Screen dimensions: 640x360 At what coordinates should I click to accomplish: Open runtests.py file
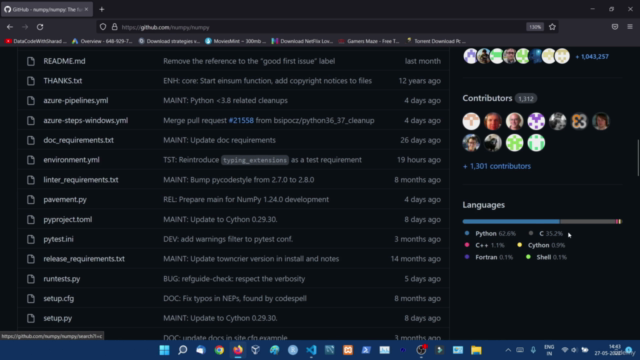[x=62, y=279]
